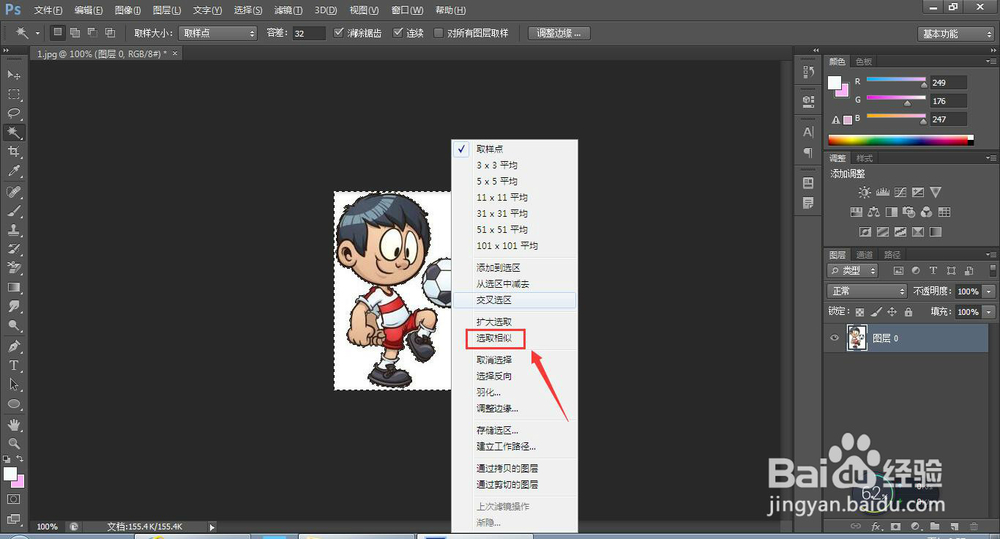Select the Horizontal Type tool

pos(14,365)
